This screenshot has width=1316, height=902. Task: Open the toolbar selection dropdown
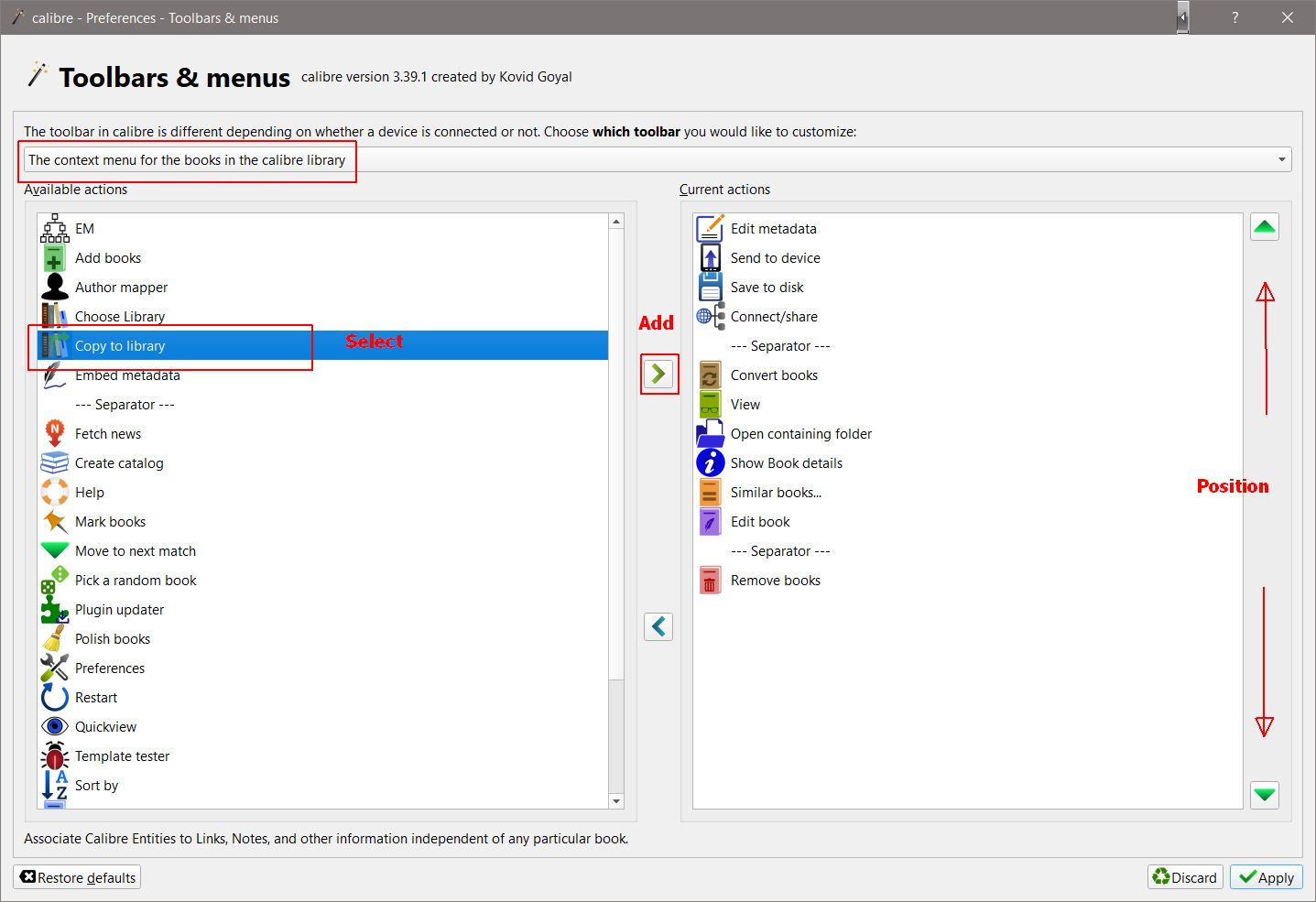coord(658,159)
